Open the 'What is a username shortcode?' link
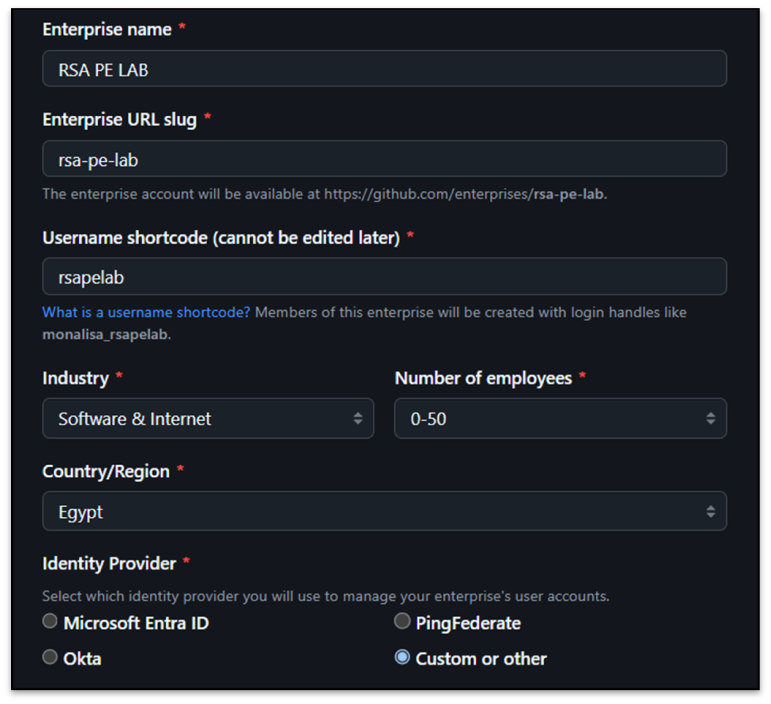This screenshot has height=704, width=771. [146, 312]
